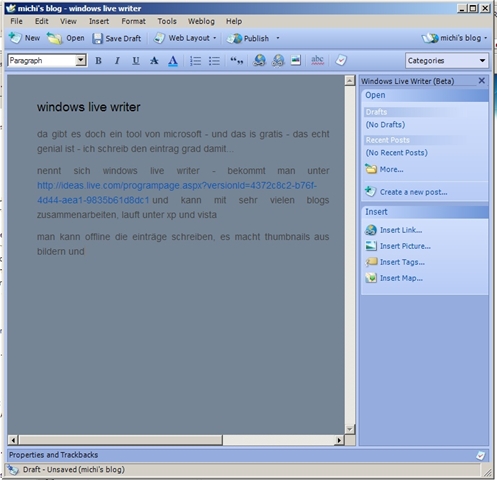Click the Open folder toolbar icon
Viewport: 497px width, 480px height.
(x=54, y=38)
